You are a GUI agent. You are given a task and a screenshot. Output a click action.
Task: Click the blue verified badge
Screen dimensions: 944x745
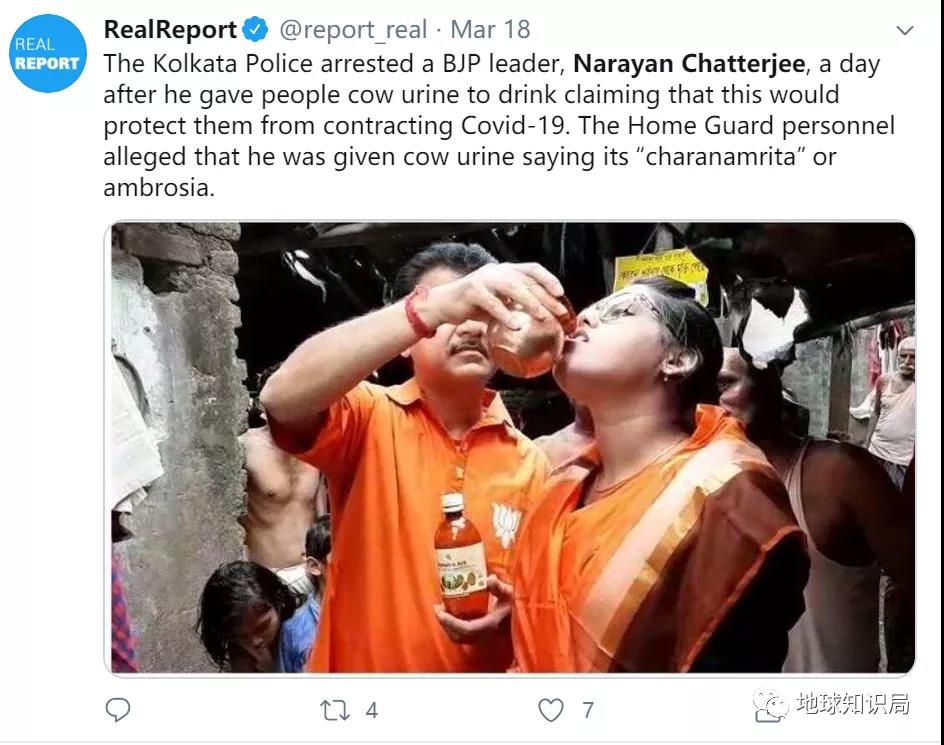(x=257, y=30)
